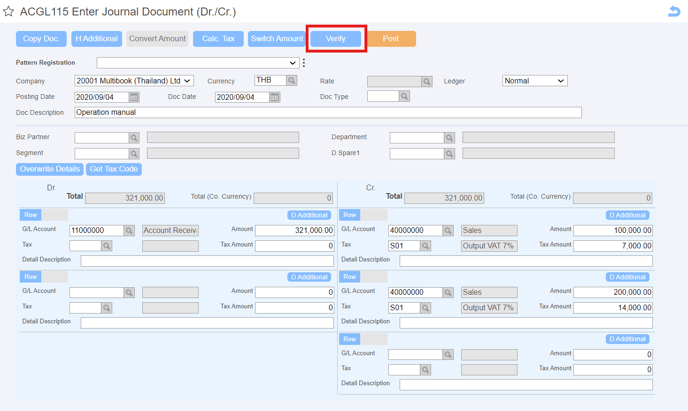The image size is (688, 411).
Task: Click the orange Post button
Action: click(391, 39)
